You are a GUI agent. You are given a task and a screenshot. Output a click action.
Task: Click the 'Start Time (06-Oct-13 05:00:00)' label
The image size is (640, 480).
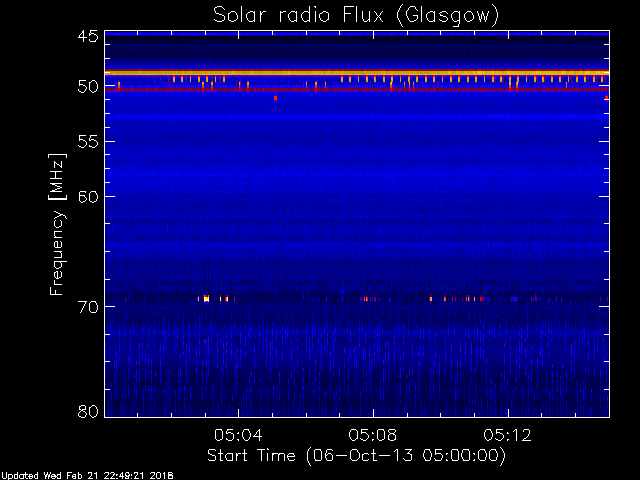[356, 455]
